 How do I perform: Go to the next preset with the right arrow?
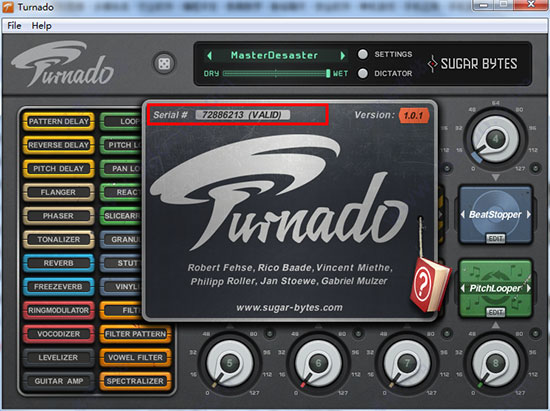342,55
